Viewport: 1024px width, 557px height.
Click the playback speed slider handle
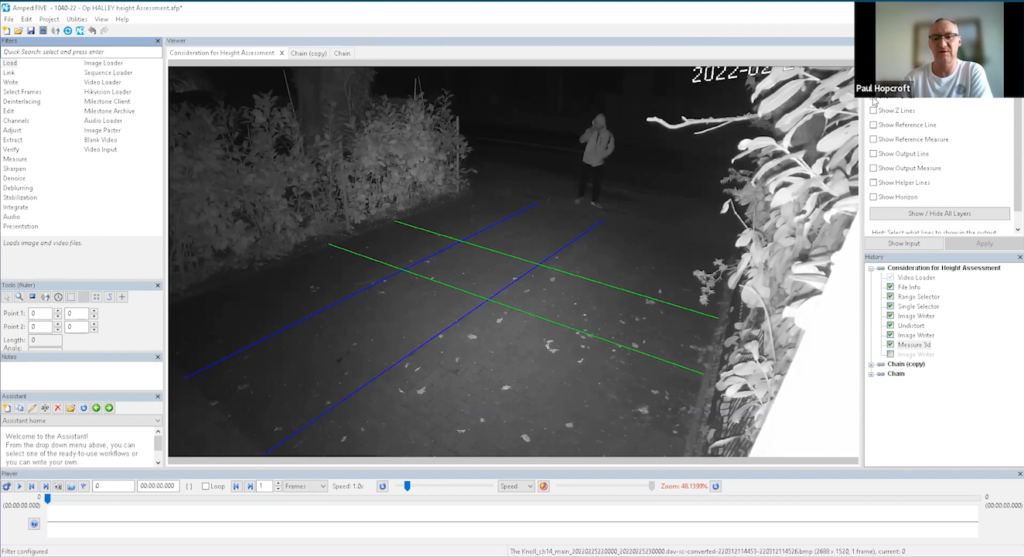click(x=407, y=486)
